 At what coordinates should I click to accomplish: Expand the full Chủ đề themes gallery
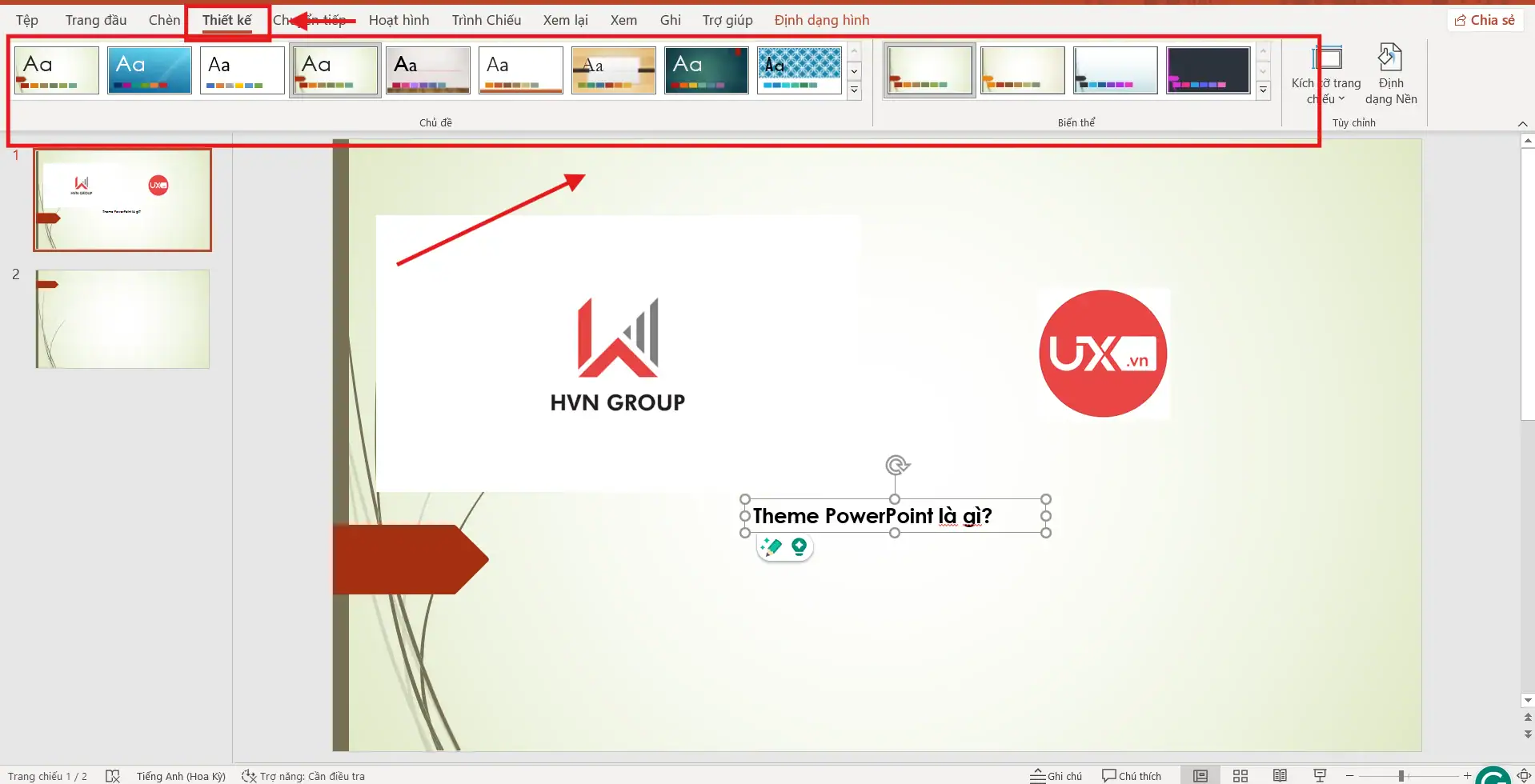point(854,90)
